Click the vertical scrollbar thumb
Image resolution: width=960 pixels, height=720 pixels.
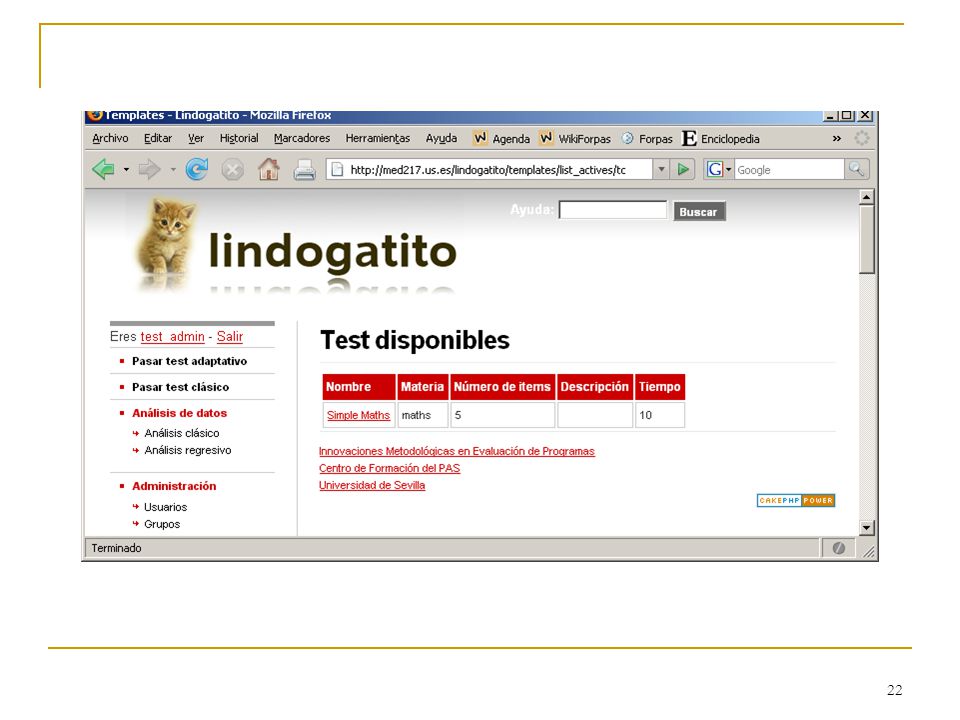[866, 239]
